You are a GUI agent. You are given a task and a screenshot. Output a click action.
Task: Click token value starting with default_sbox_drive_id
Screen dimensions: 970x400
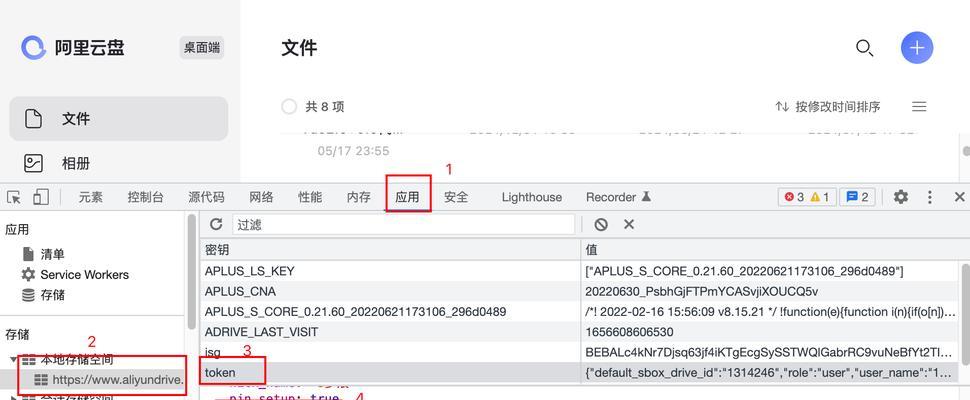(770, 373)
